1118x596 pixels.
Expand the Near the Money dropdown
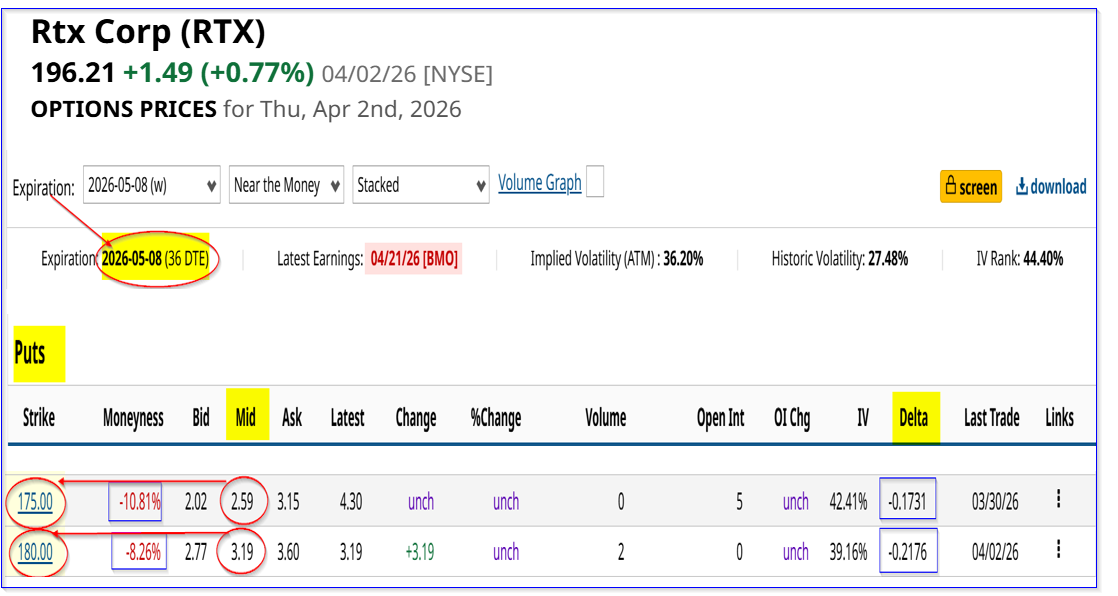click(286, 185)
